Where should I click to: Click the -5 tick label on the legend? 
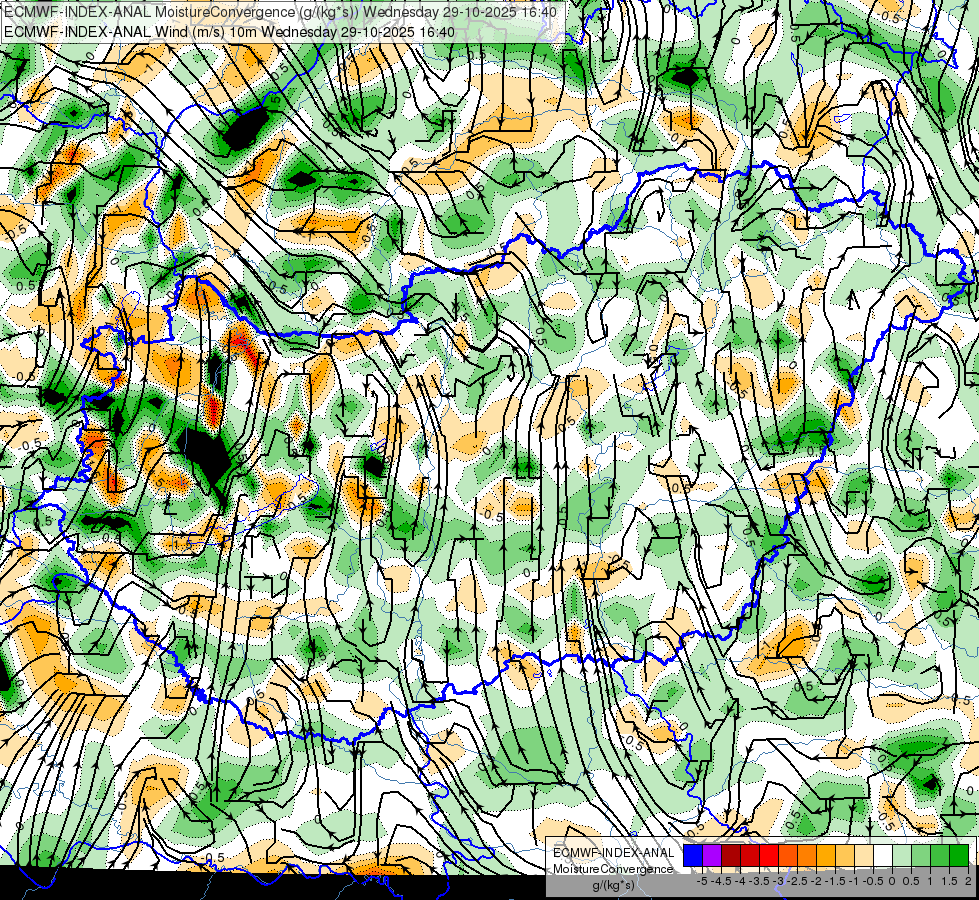[x=702, y=881]
